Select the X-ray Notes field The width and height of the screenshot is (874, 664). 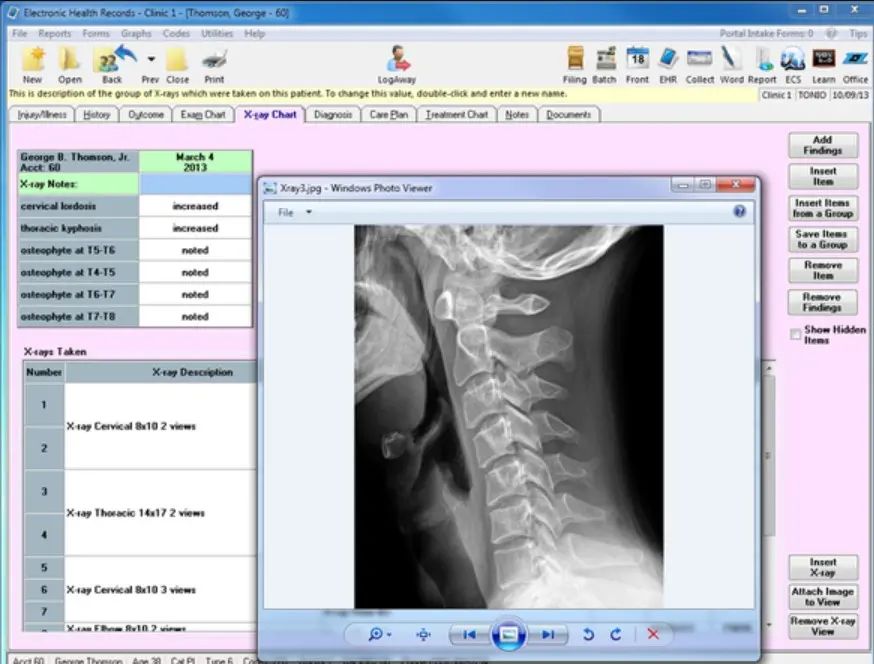196,184
